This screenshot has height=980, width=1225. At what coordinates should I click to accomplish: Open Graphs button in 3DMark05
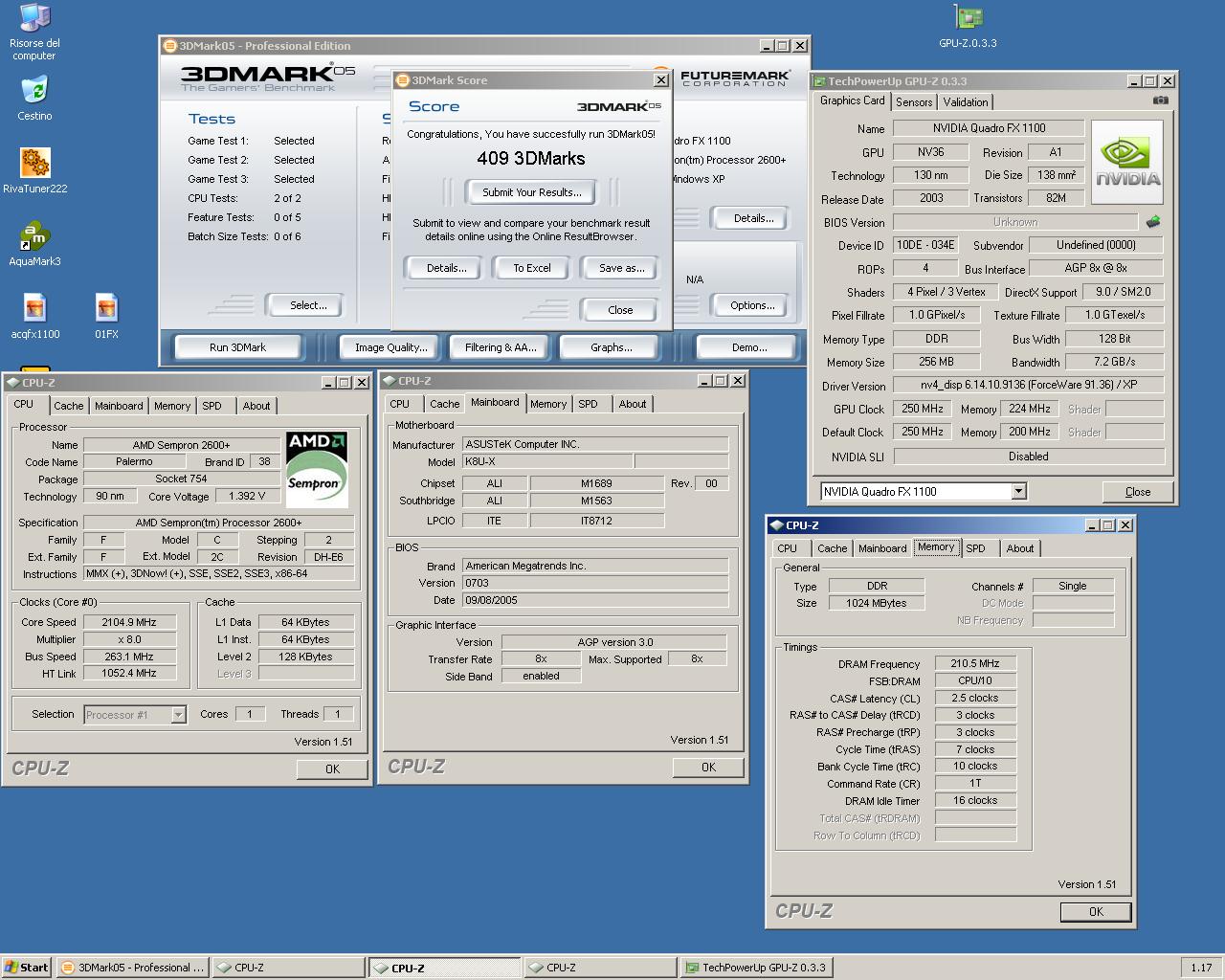click(x=611, y=347)
